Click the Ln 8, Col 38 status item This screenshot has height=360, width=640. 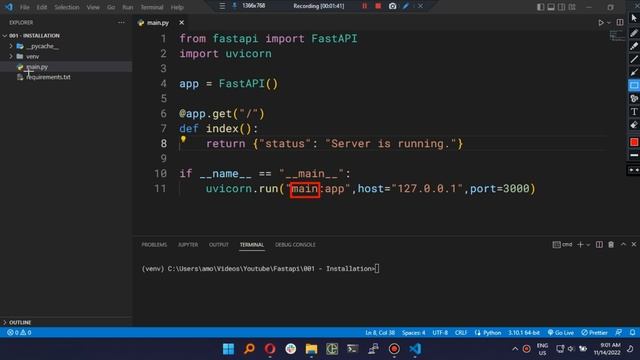pos(380,333)
